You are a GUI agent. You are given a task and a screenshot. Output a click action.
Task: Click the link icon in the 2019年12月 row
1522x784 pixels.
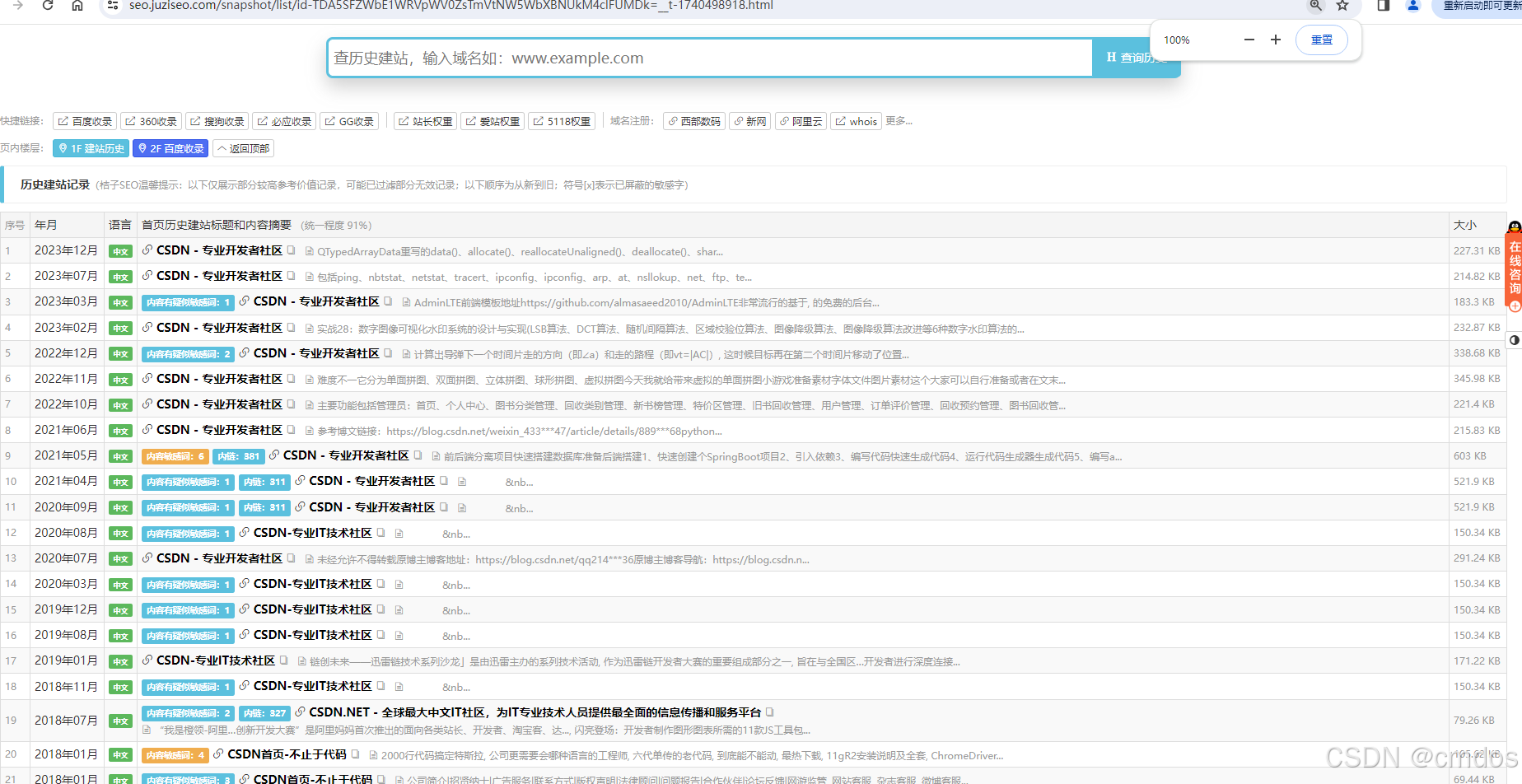tap(245, 609)
